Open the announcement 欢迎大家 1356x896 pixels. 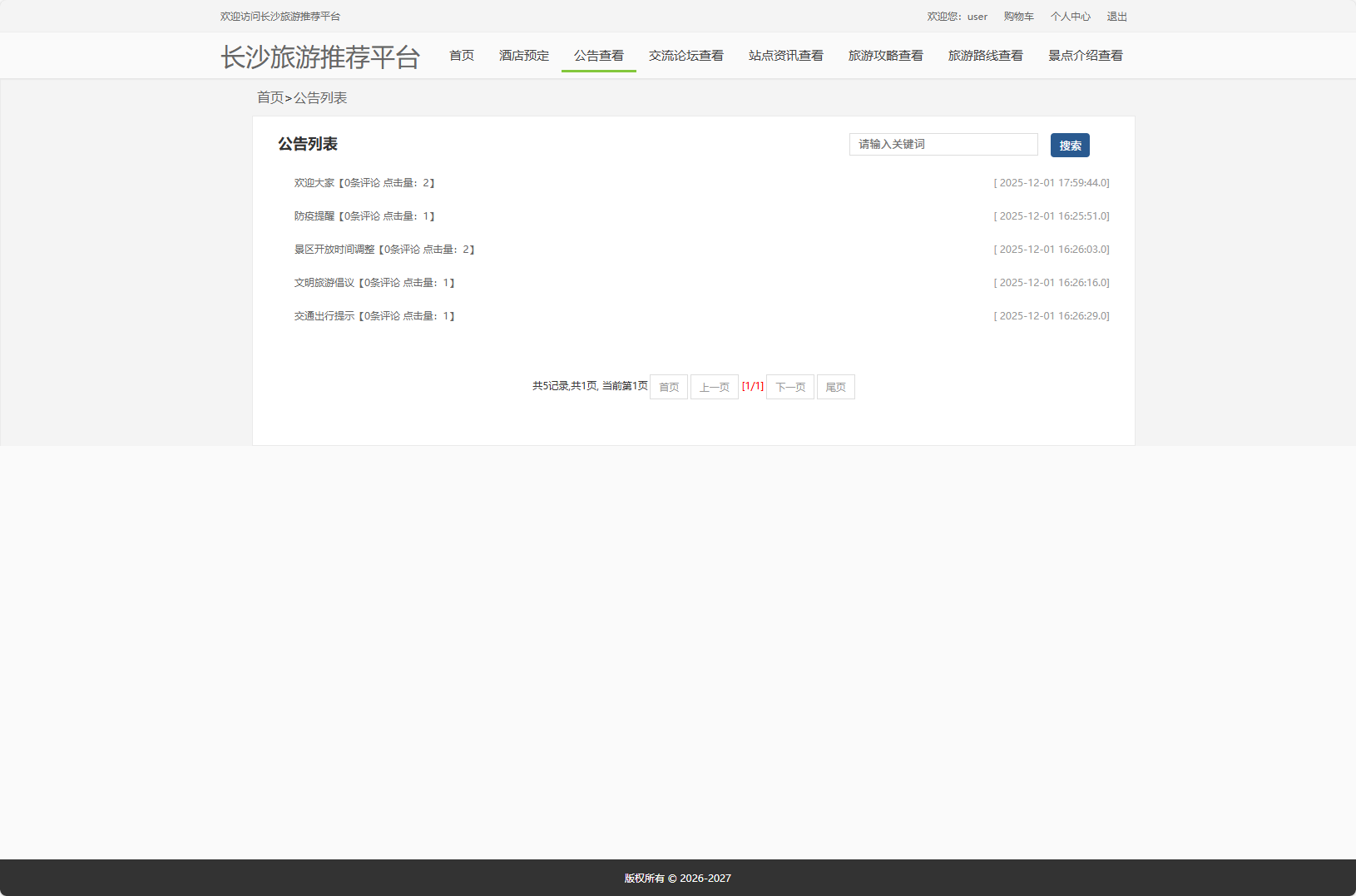[364, 182]
